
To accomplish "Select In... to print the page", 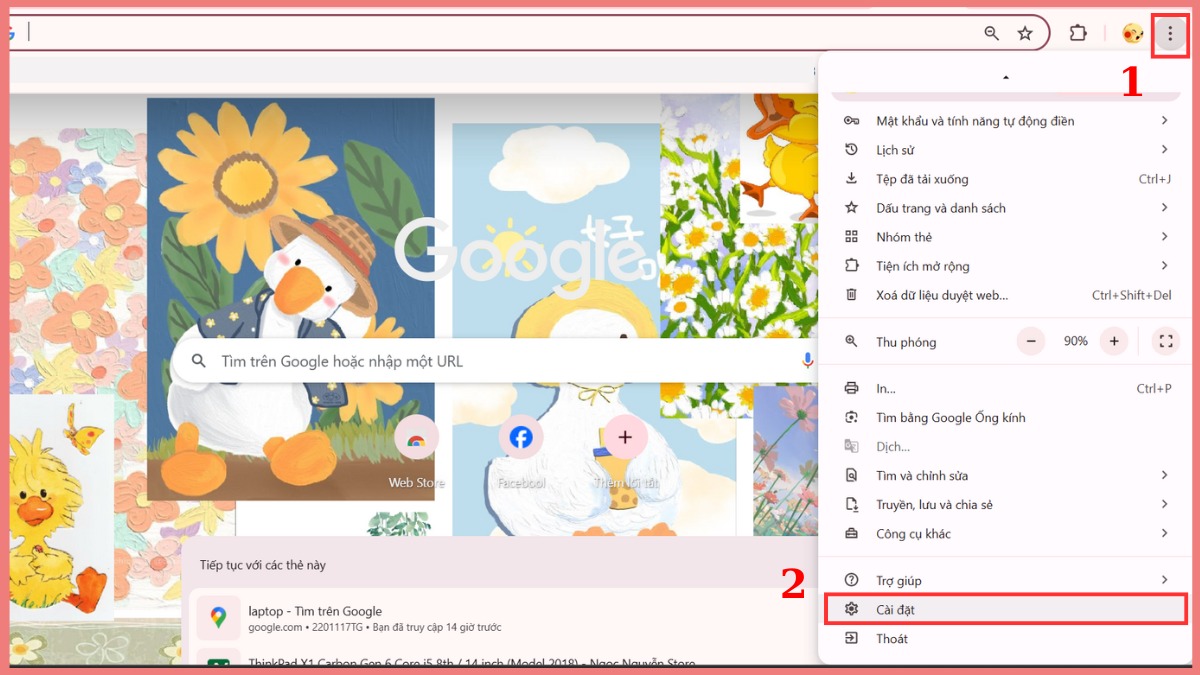I will tap(1006, 388).
